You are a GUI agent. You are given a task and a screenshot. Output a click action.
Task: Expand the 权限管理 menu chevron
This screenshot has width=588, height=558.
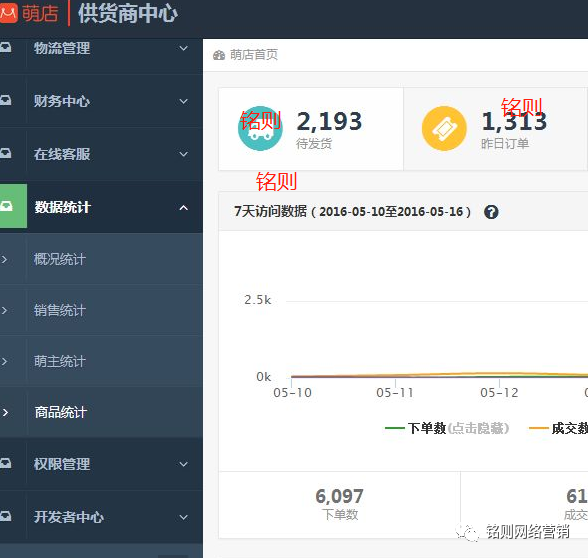click(x=183, y=464)
